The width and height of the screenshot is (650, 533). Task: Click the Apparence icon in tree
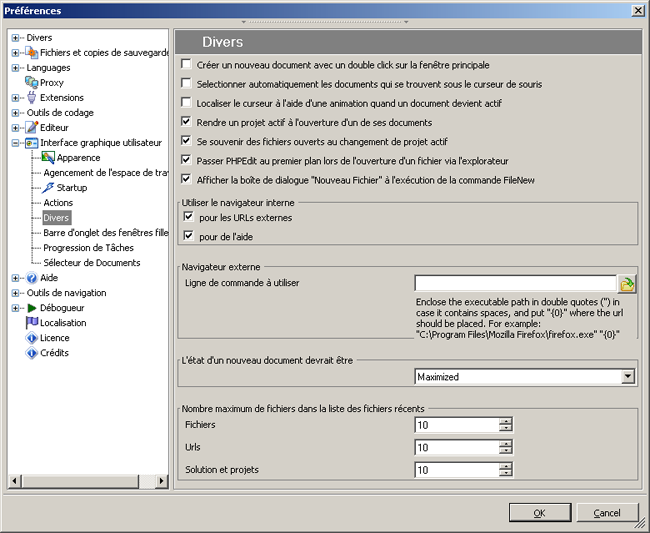click(48, 158)
